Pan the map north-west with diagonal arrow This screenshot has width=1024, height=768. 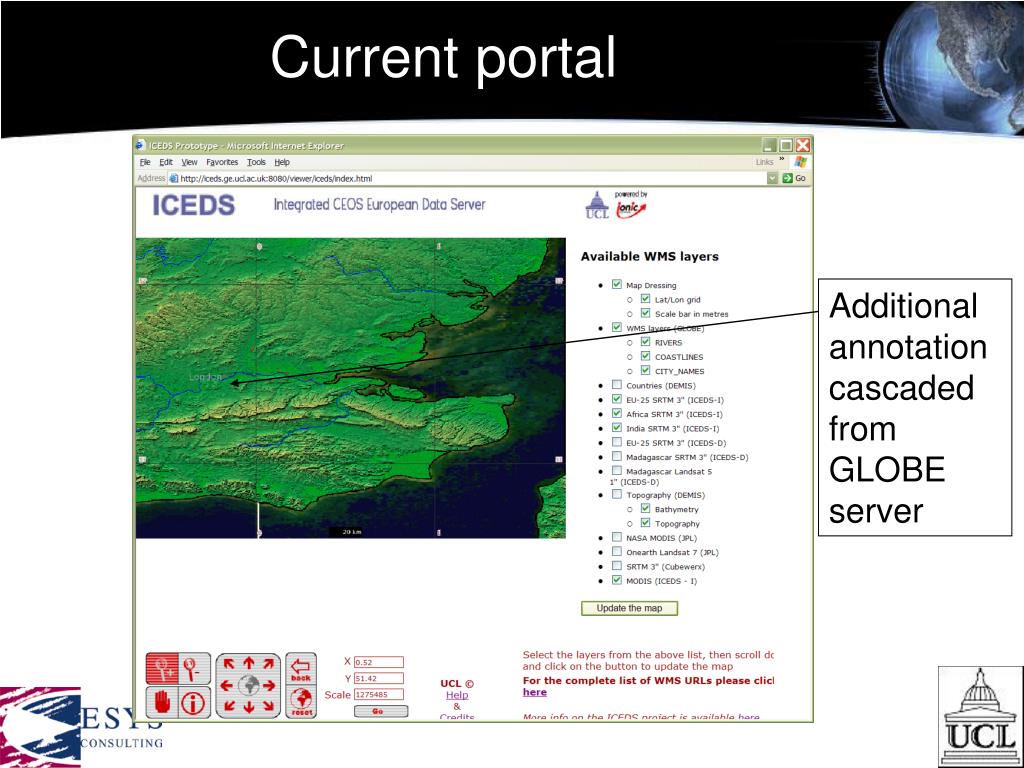(229, 664)
